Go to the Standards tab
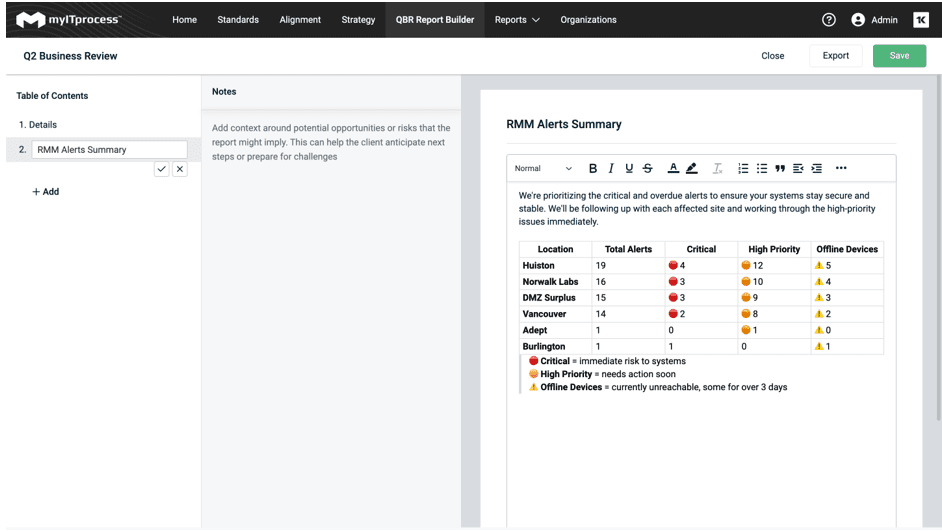942x532 pixels. pos(238,20)
